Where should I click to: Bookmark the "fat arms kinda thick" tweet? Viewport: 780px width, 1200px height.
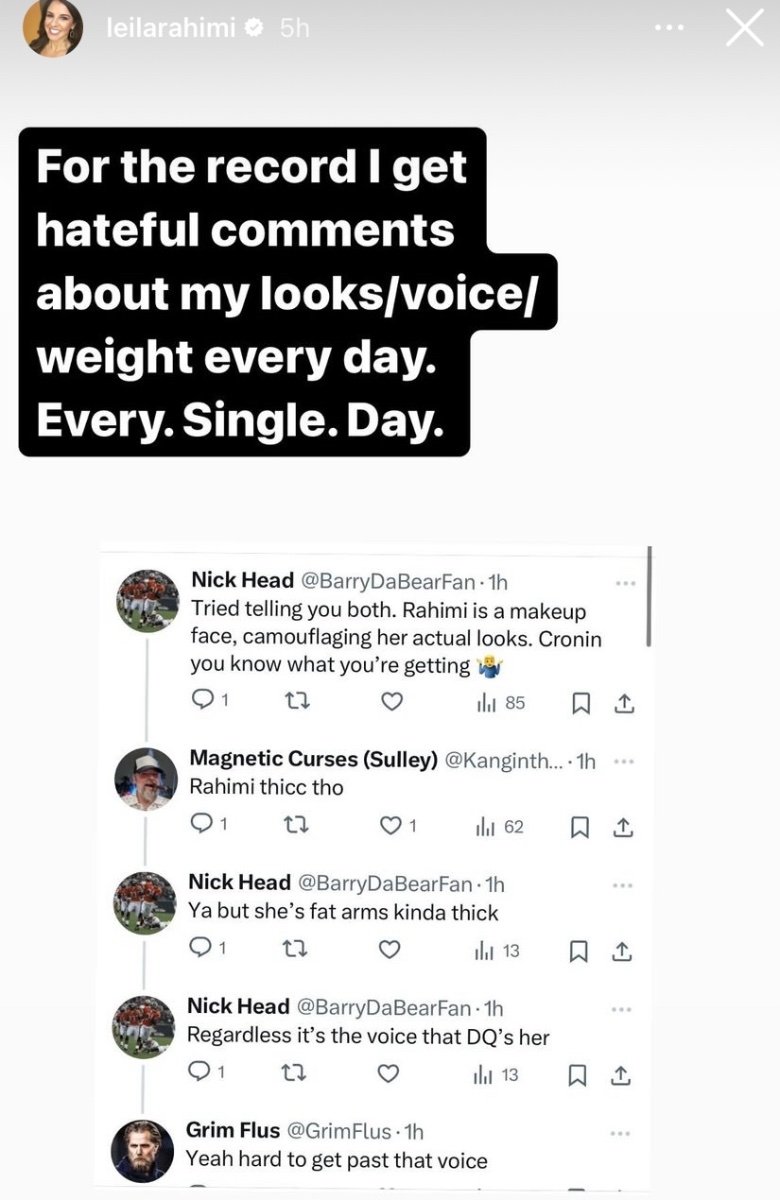click(x=577, y=950)
